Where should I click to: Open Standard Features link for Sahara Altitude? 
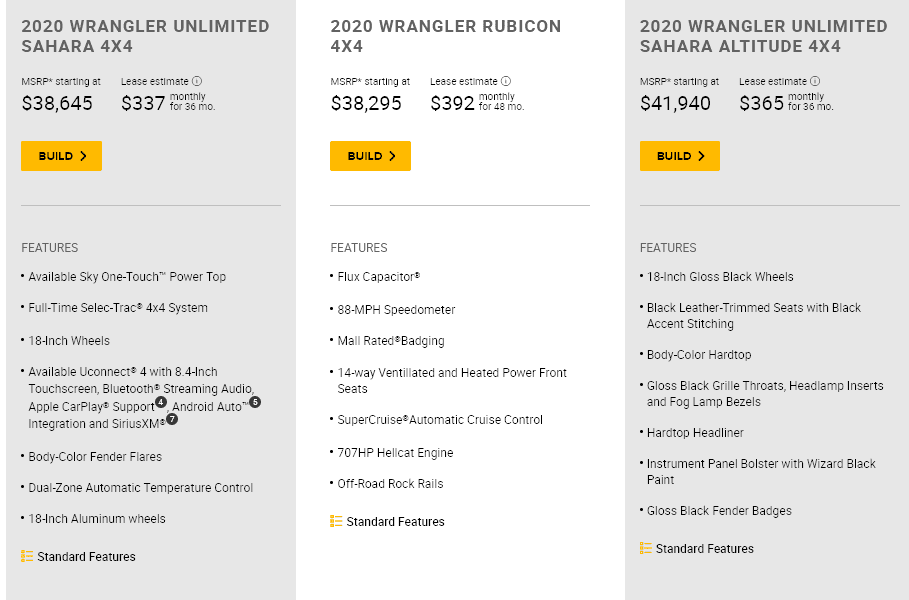pos(704,548)
